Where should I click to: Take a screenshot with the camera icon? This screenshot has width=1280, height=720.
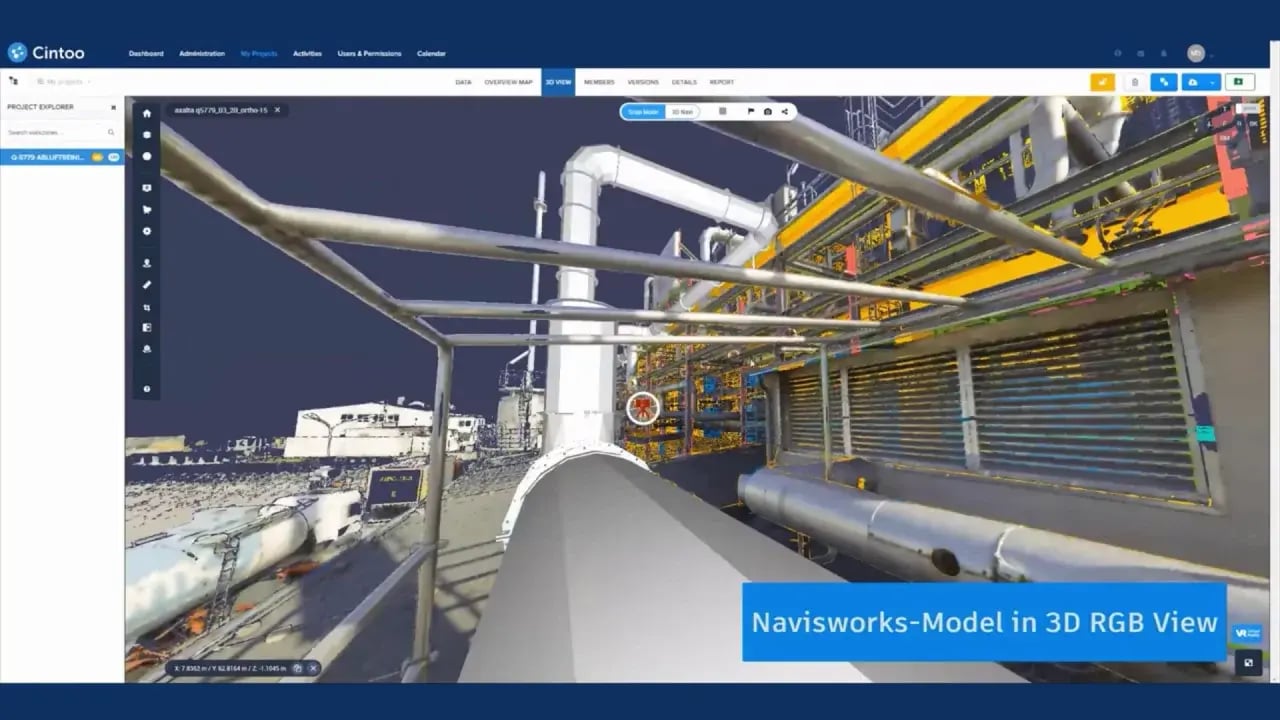(767, 112)
